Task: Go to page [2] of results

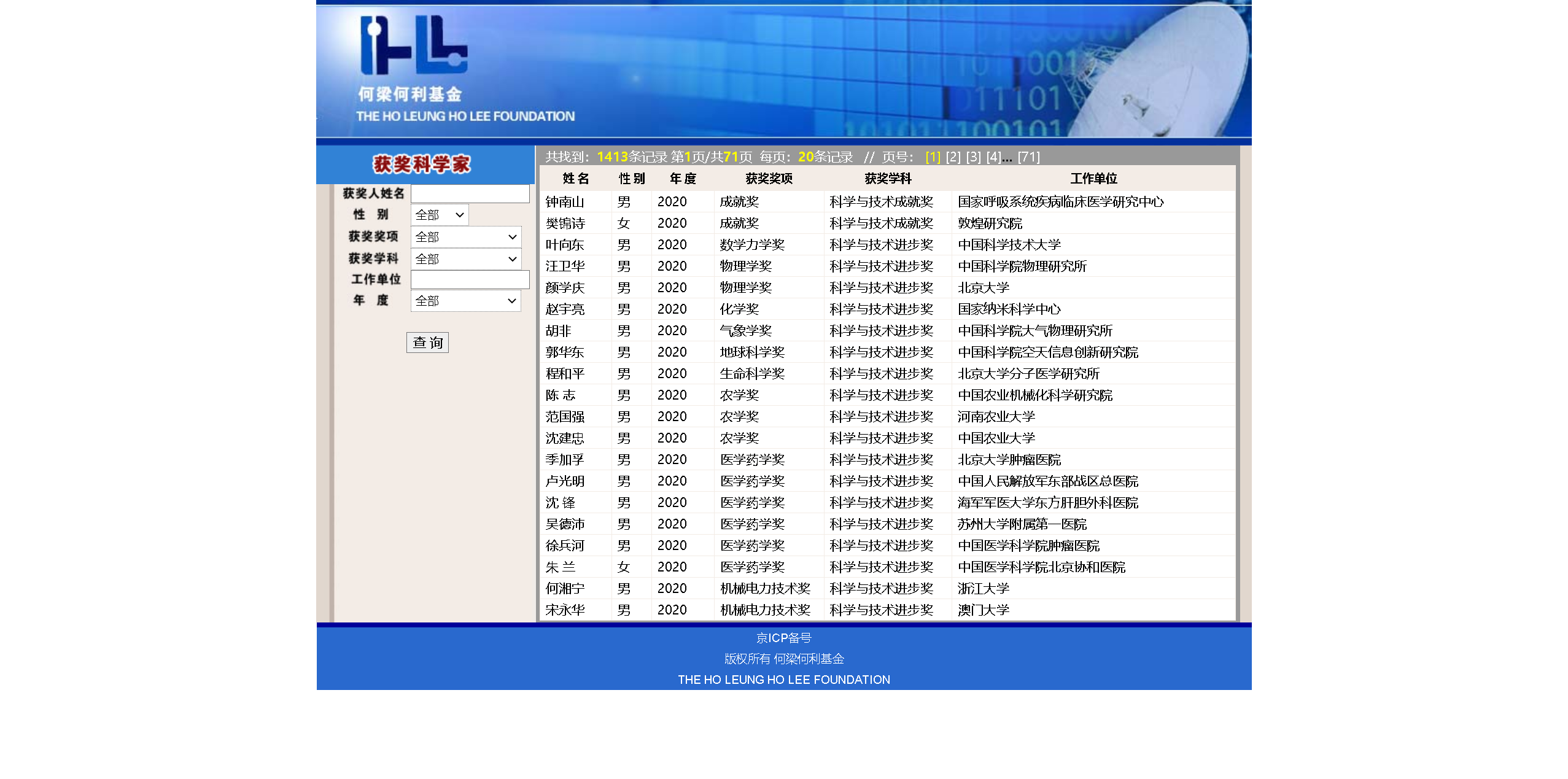Action: [953, 157]
